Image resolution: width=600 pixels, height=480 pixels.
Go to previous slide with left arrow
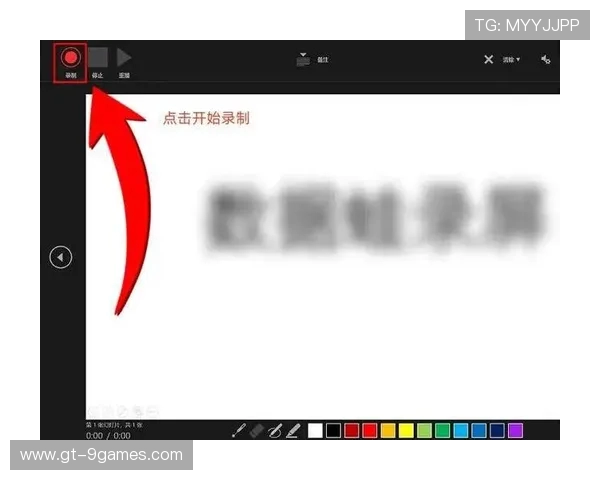pos(61,257)
